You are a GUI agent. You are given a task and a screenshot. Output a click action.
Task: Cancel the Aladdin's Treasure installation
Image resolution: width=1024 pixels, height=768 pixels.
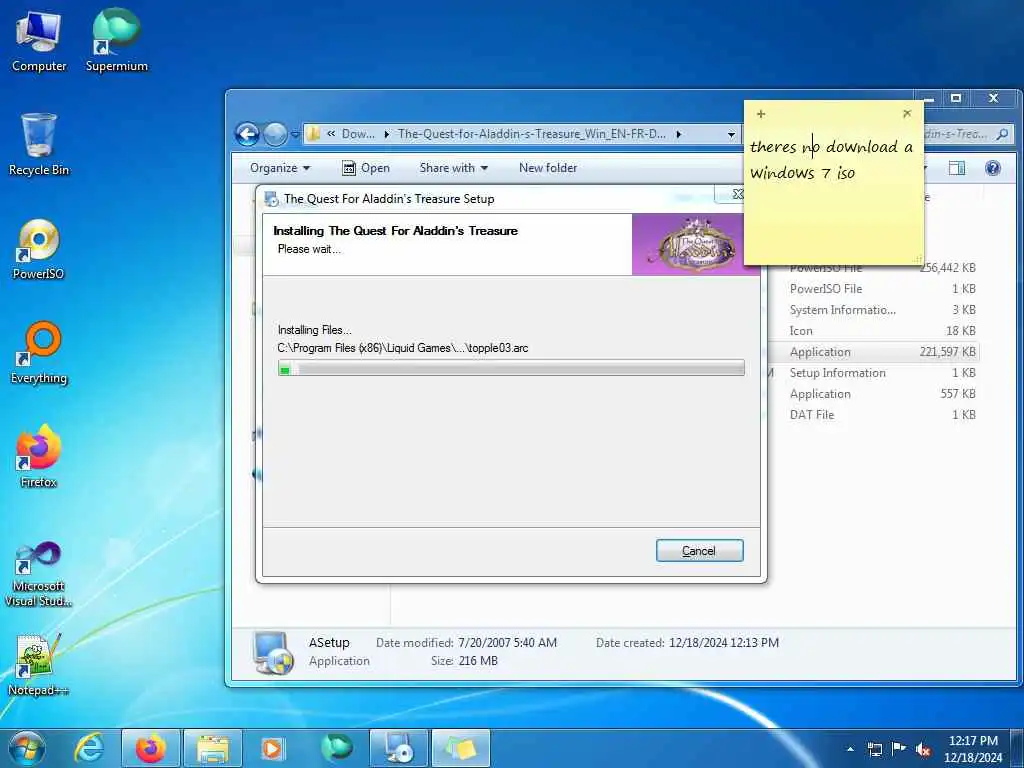pyautogui.click(x=699, y=551)
